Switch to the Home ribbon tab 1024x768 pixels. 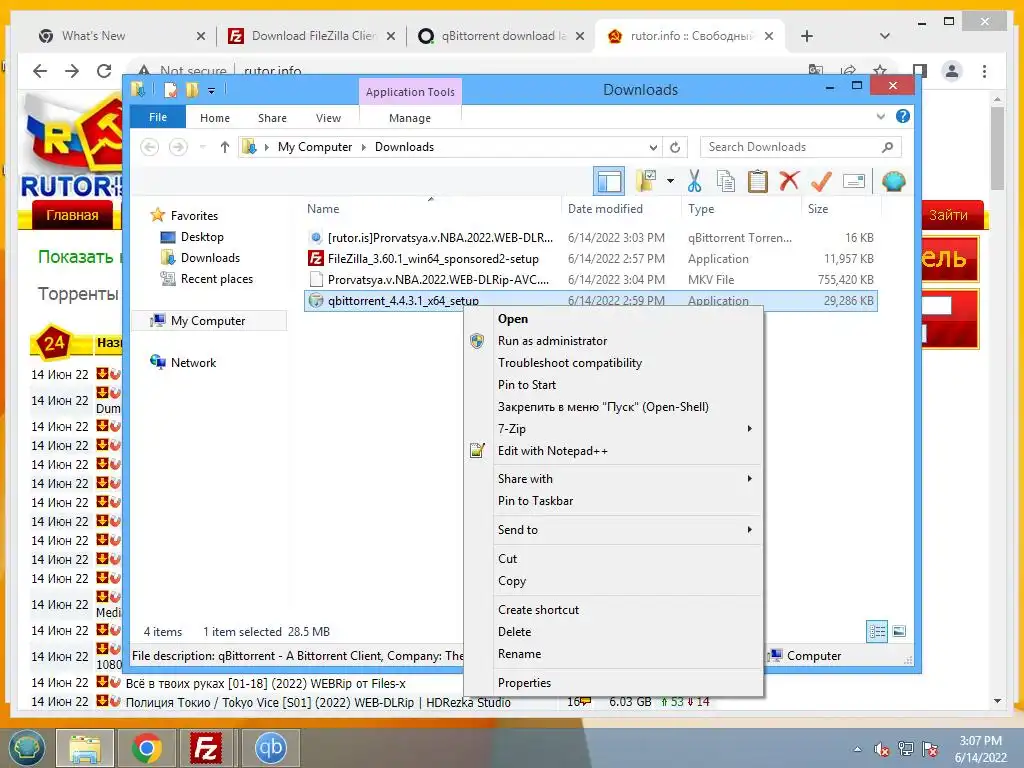coord(215,118)
